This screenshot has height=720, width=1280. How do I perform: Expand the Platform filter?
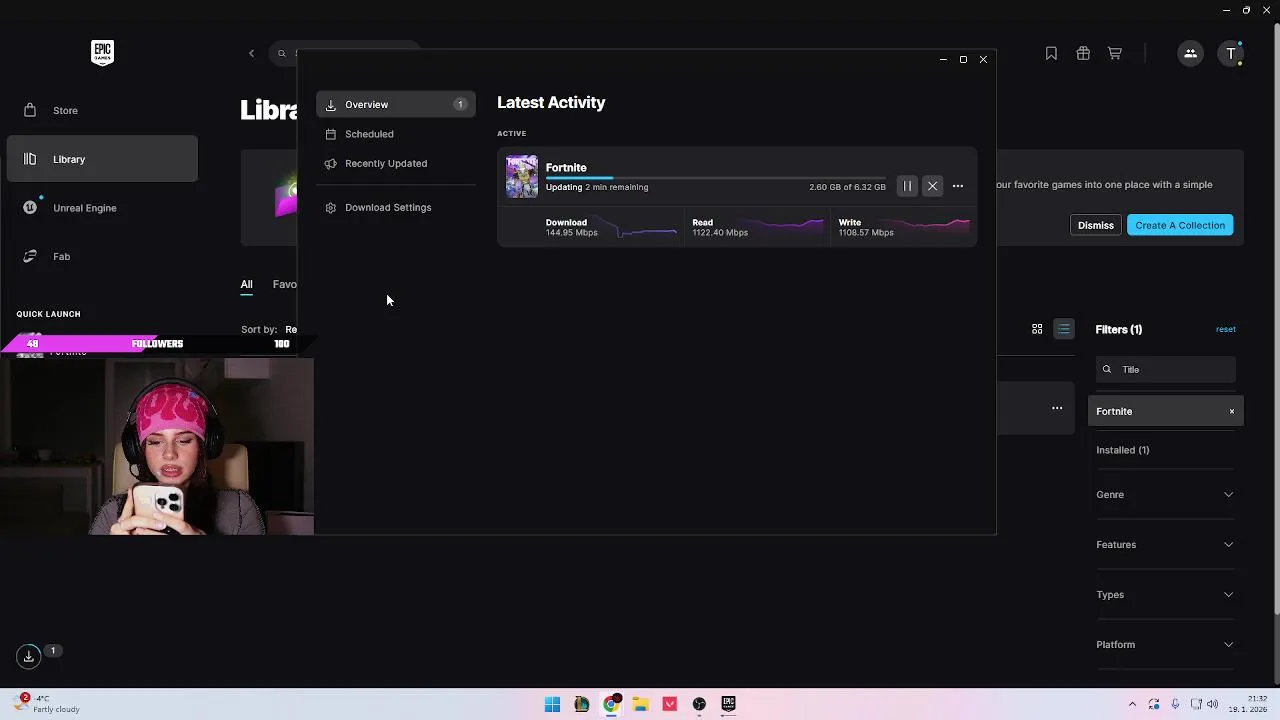tap(1165, 644)
